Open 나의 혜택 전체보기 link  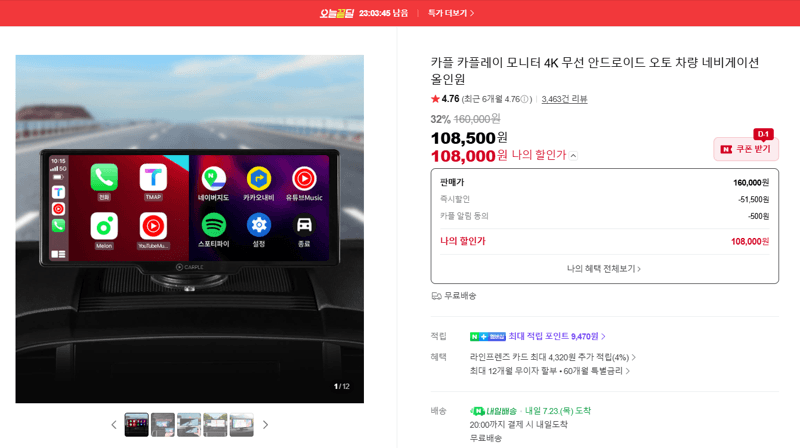pyautogui.click(x=604, y=268)
